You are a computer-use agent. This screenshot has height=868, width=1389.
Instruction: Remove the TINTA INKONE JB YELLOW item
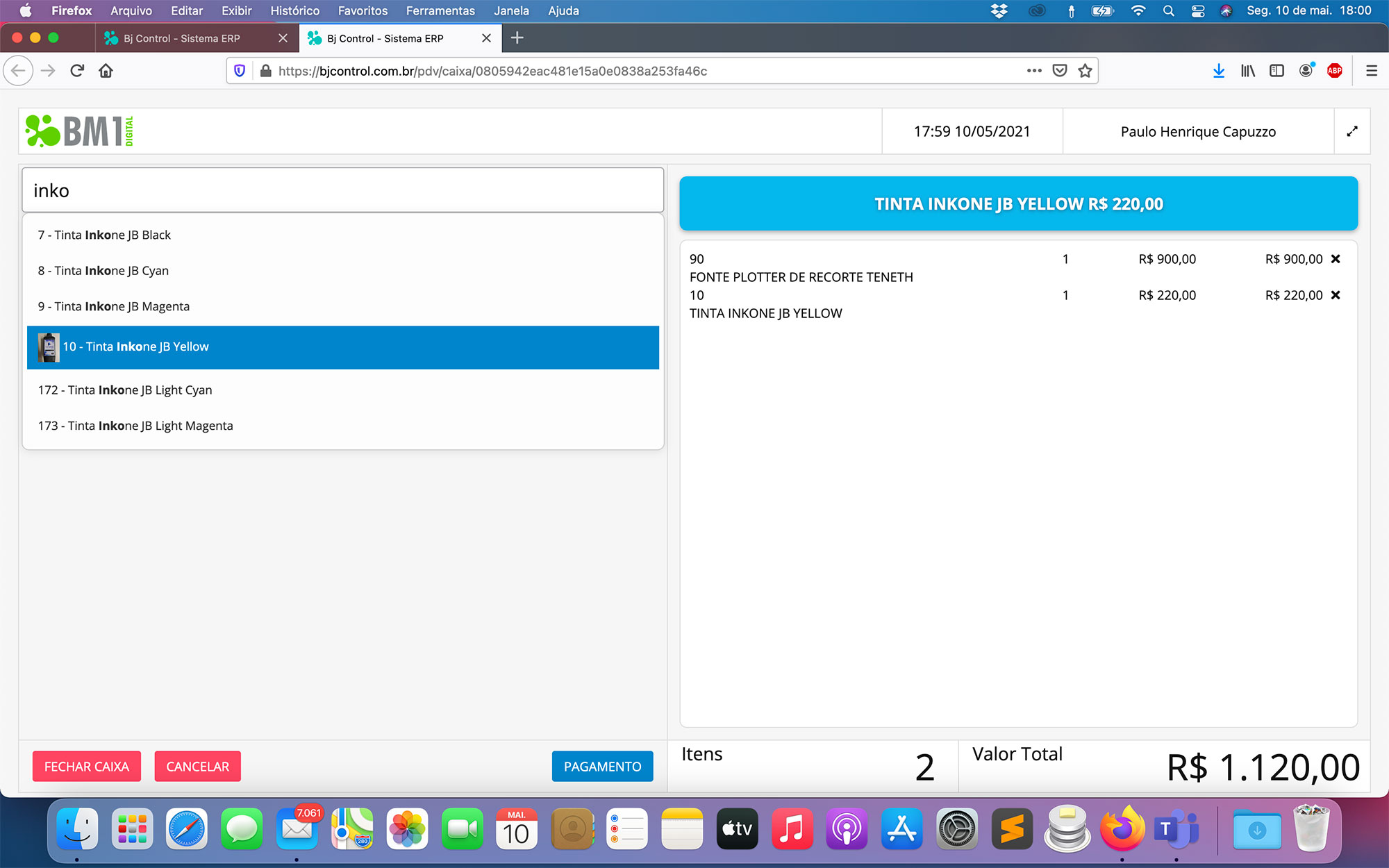(x=1335, y=295)
